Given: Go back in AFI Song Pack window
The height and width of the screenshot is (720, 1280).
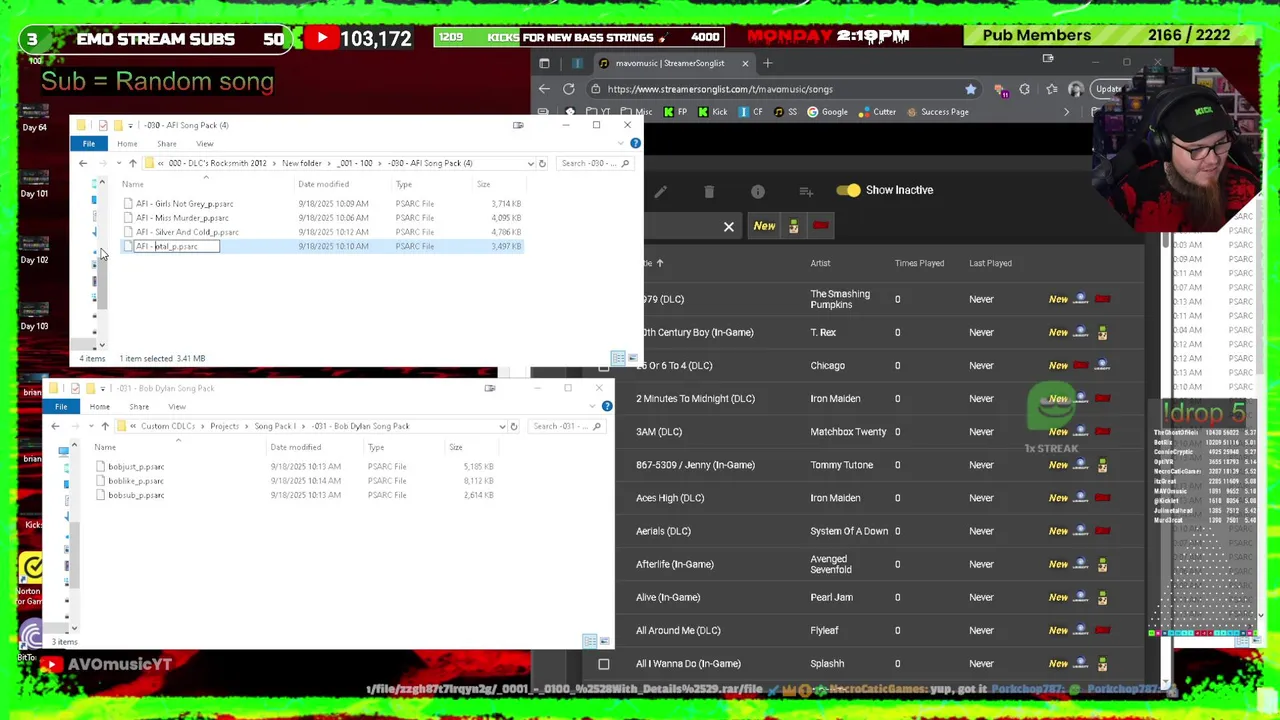Looking at the screenshot, I should coord(83,163).
